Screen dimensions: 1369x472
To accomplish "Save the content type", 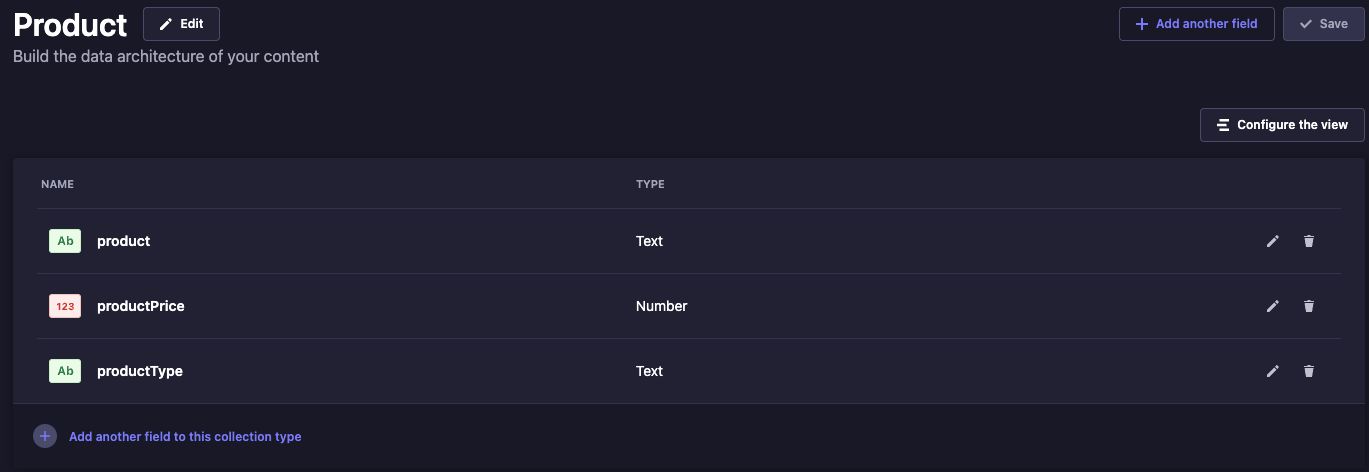I will pos(1323,24).
